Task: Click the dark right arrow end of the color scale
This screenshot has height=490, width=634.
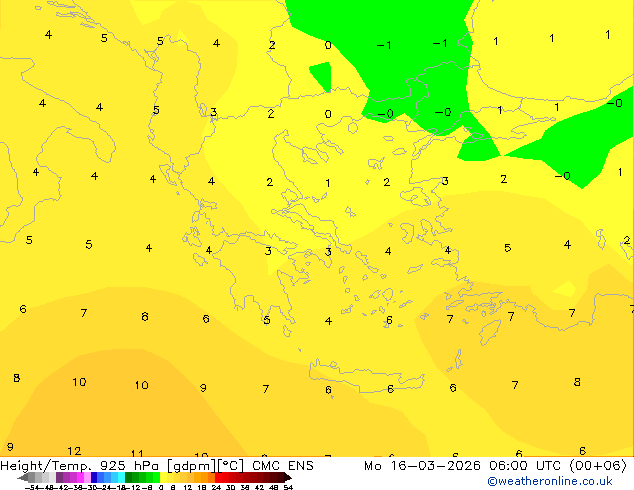Action: [287, 477]
